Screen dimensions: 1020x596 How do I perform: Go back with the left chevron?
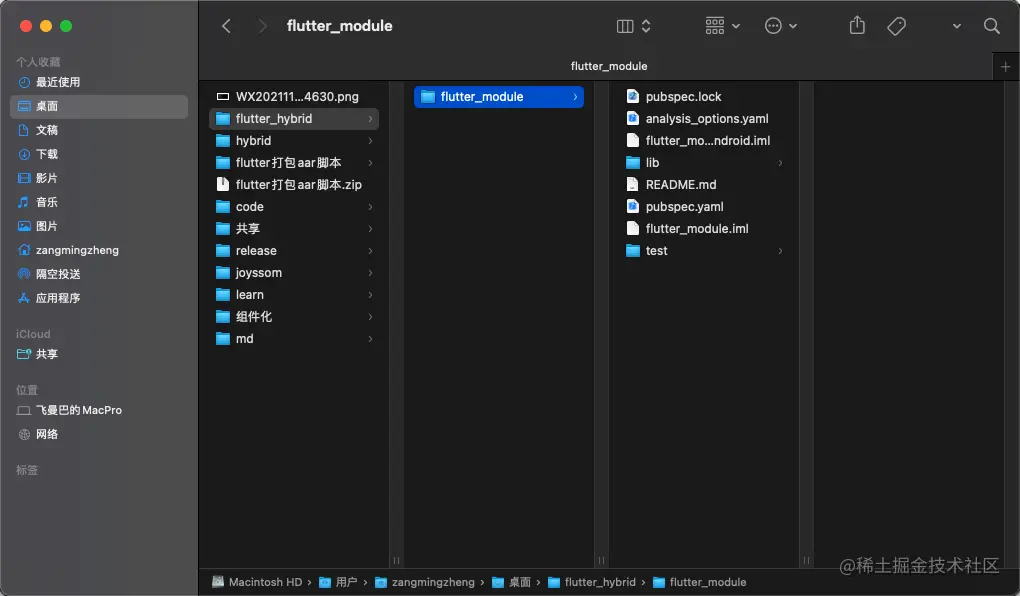226,26
